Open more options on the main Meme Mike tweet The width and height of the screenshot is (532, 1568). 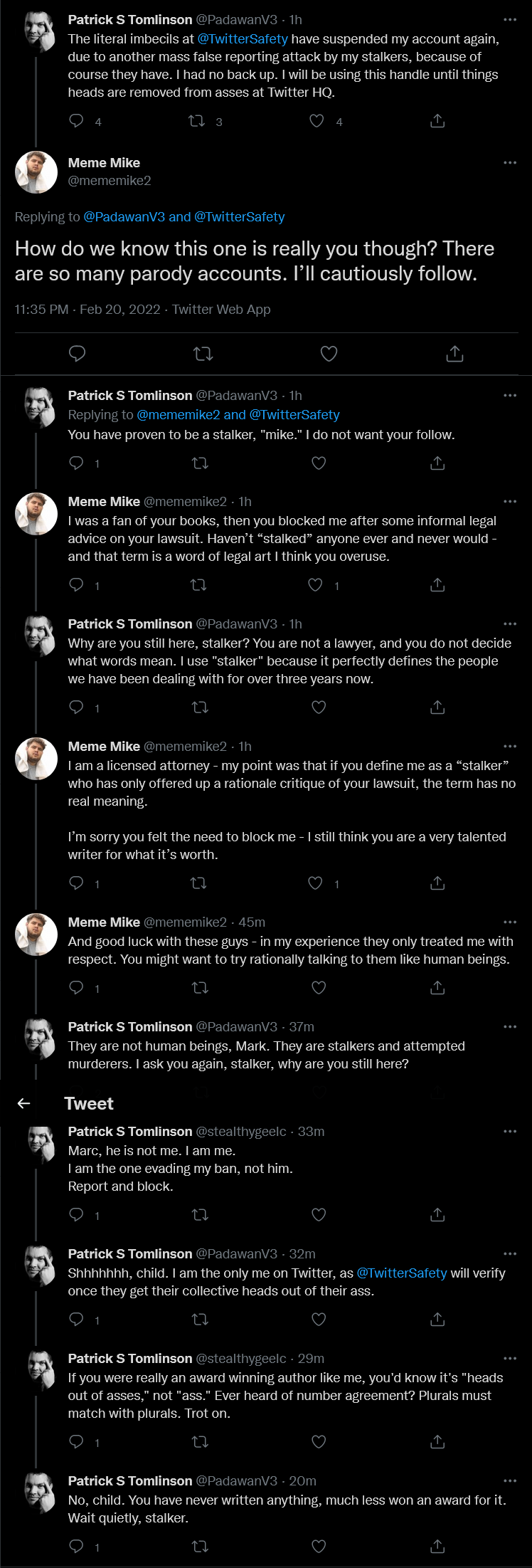pyautogui.click(x=510, y=163)
